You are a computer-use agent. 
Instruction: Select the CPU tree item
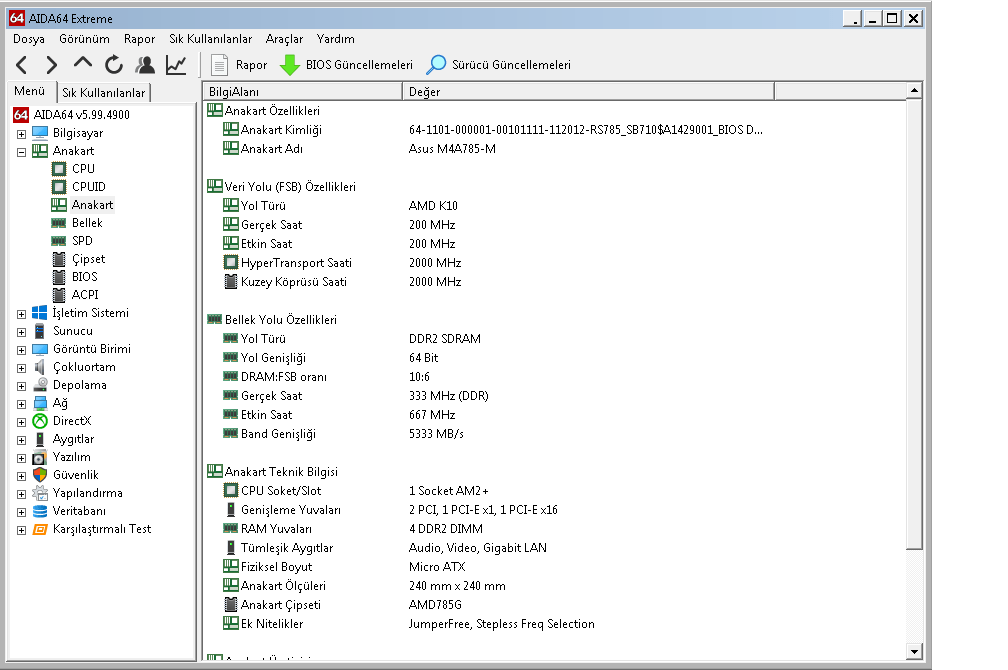click(83, 168)
